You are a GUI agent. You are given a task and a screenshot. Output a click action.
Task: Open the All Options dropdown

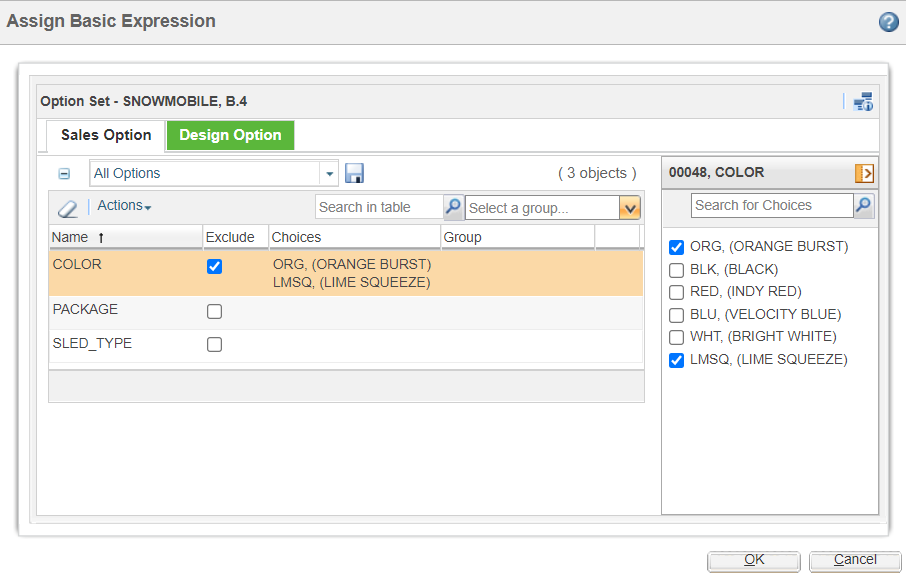(329, 173)
